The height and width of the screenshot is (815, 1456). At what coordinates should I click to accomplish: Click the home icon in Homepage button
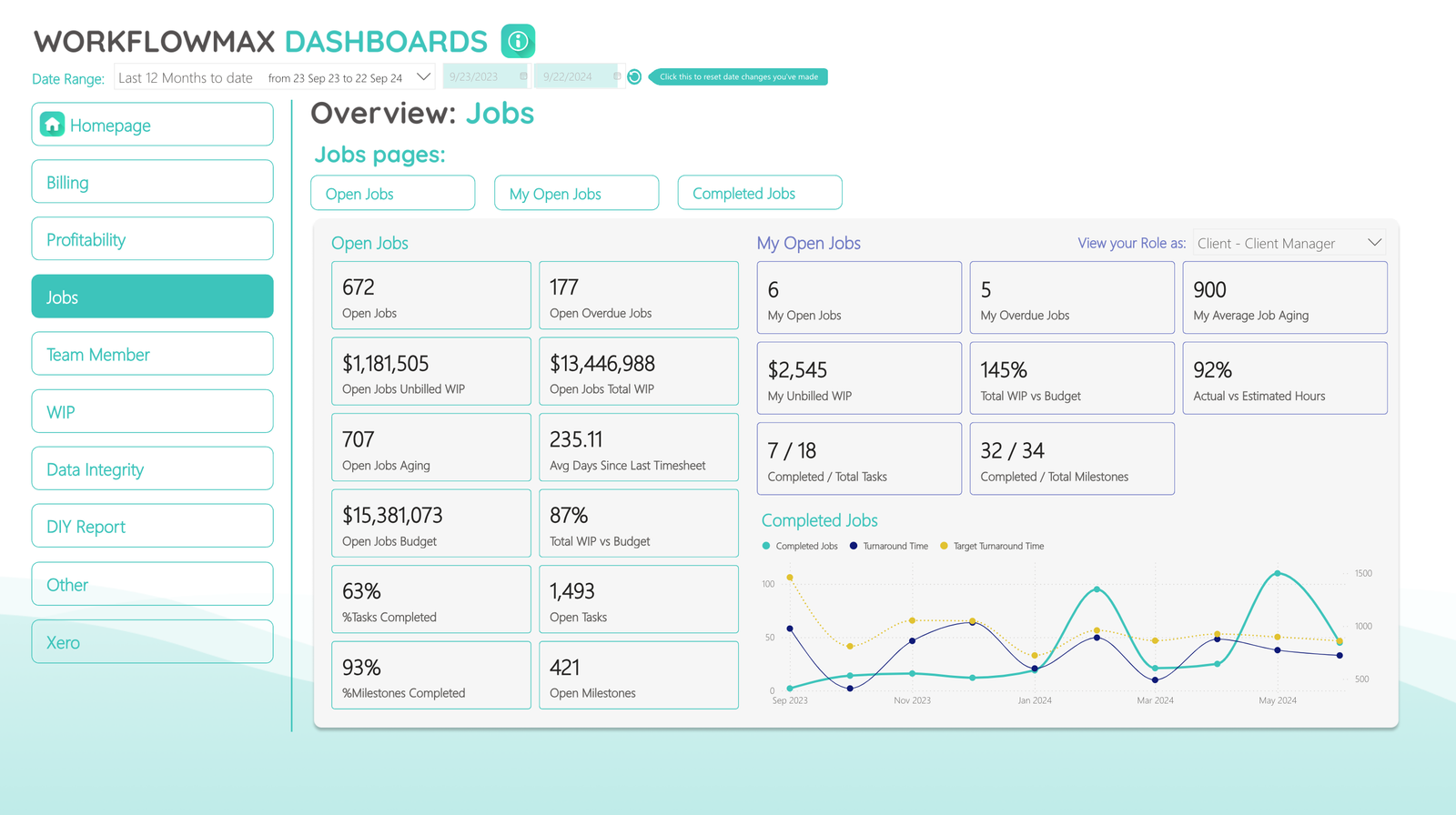click(x=53, y=125)
